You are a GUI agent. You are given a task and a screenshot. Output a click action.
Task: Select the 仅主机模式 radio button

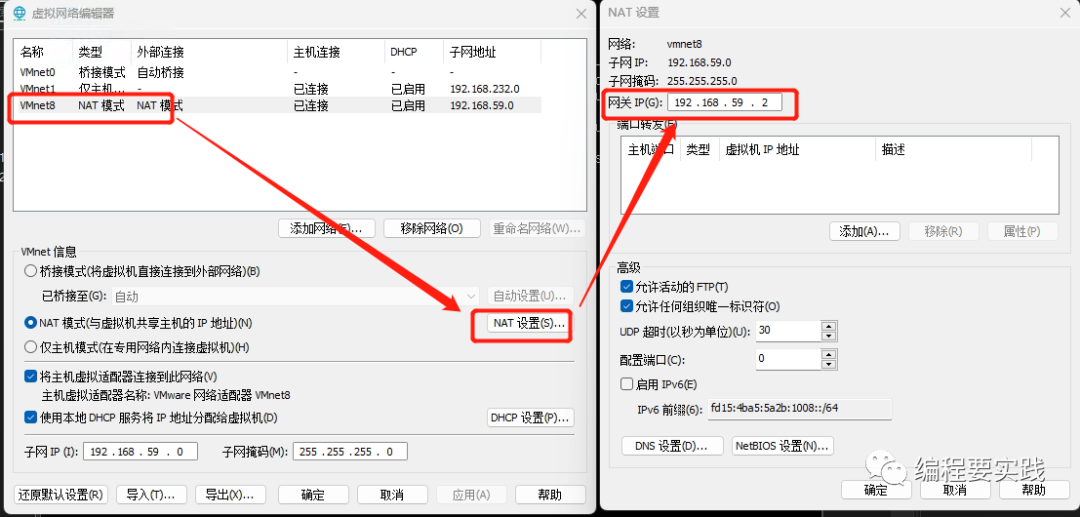(30, 347)
